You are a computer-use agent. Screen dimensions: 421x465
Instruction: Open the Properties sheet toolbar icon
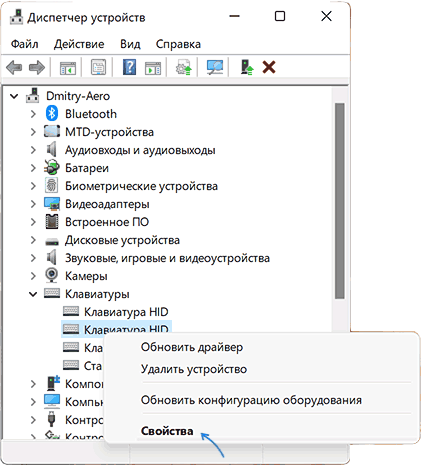pyautogui.click(x=98, y=68)
